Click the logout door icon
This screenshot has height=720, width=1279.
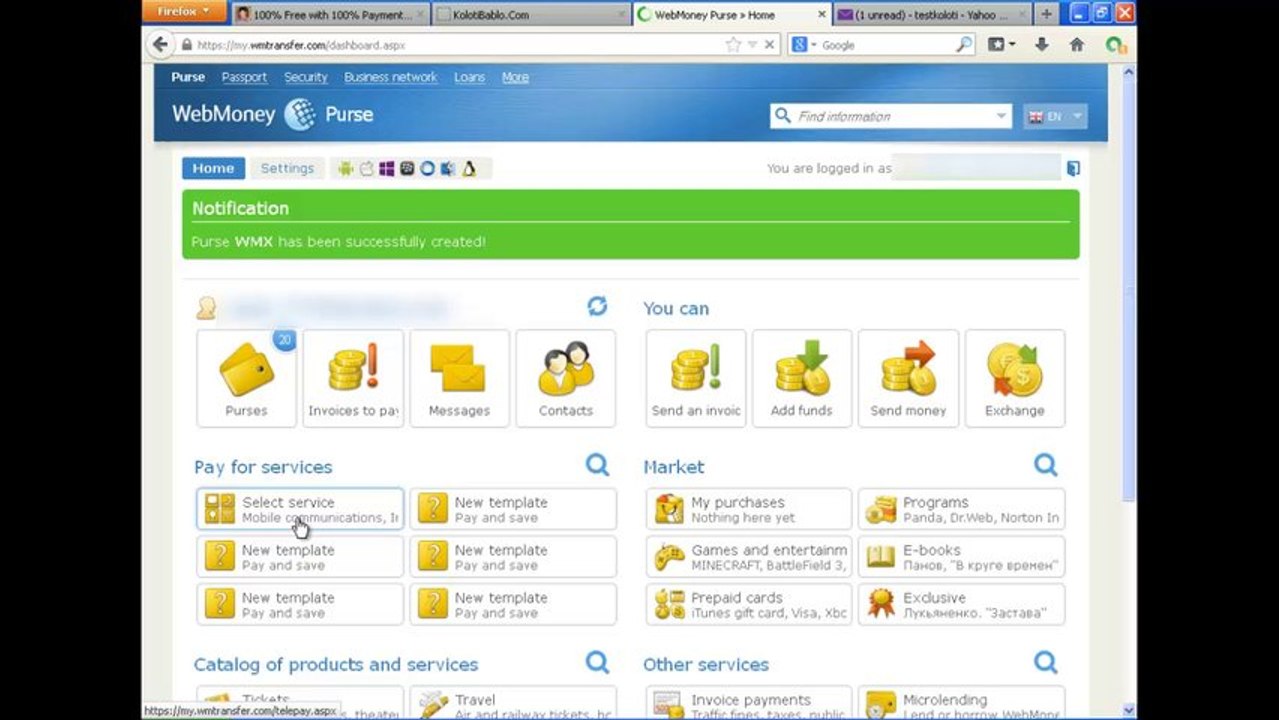[x=1073, y=168]
